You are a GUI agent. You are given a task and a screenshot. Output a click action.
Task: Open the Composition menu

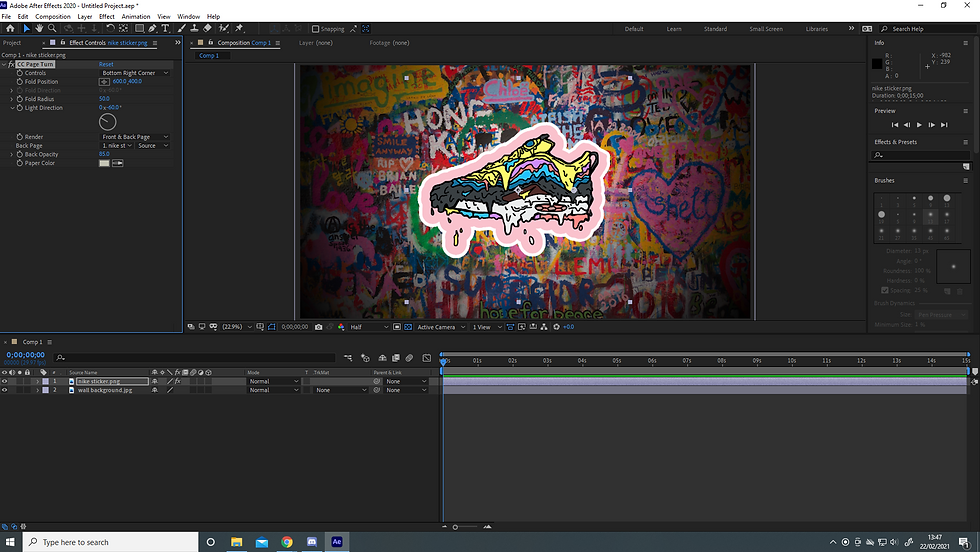click(x=52, y=17)
